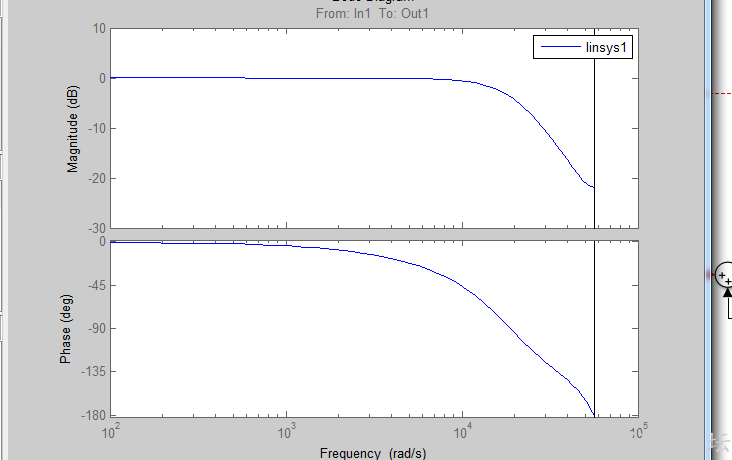This screenshot has width=732, height=460.
Task: Click the Phase (deg) axis label
Action: coord(65,329)
